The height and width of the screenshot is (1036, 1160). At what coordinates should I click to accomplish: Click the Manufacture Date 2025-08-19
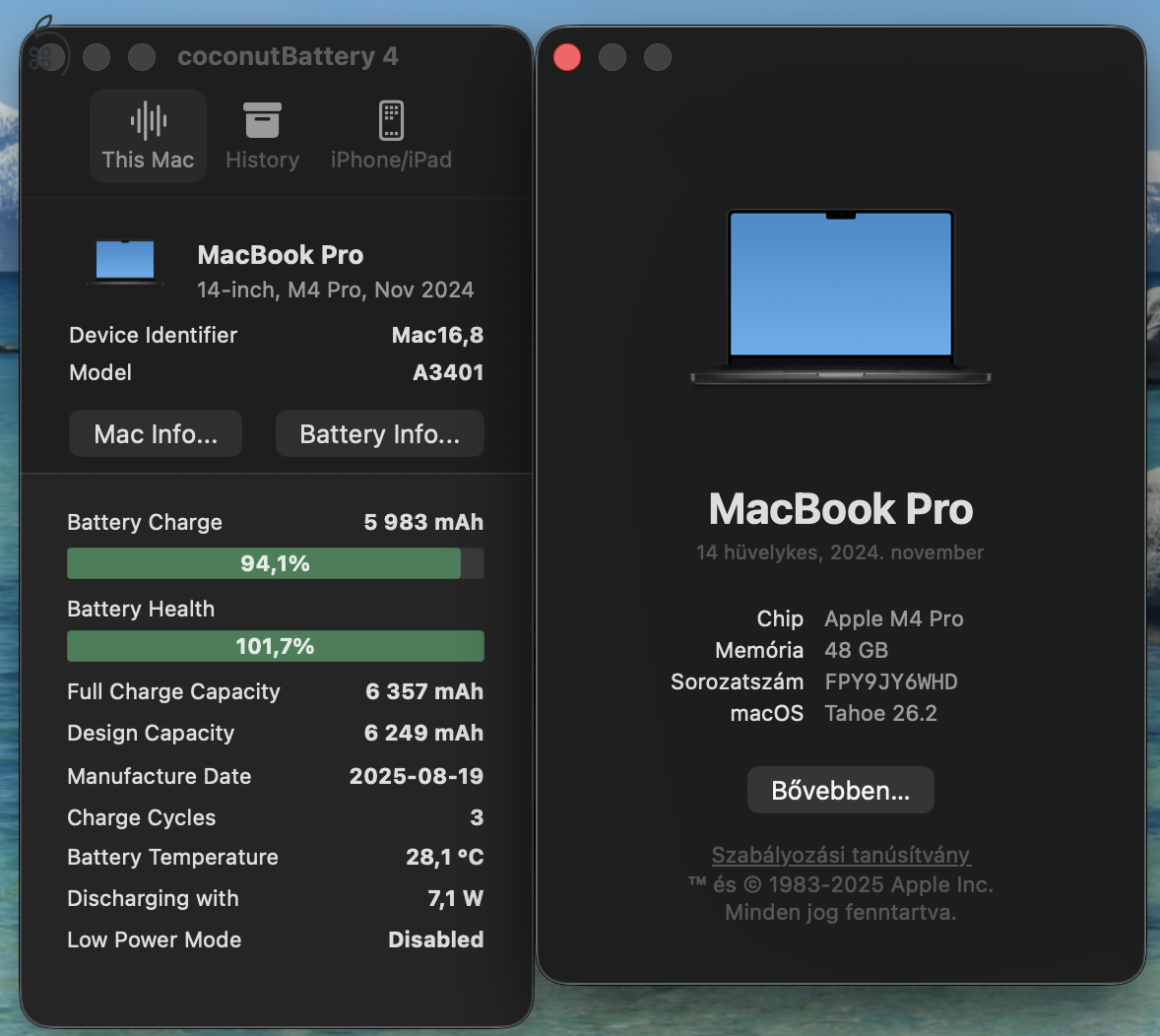416,776
